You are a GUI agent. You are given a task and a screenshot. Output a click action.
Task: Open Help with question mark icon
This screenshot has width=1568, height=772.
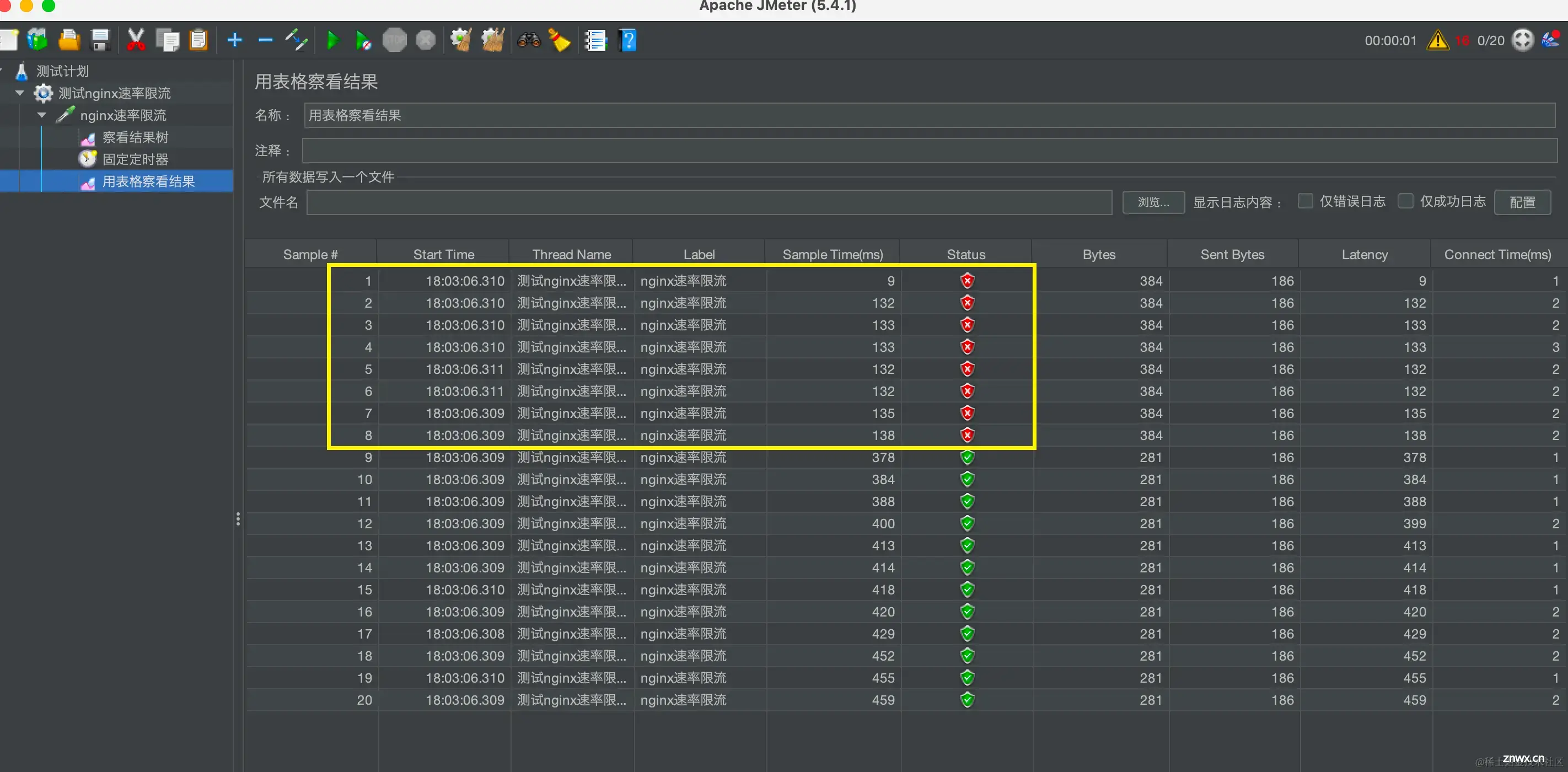pyautogui.click(x=627, y=40)
